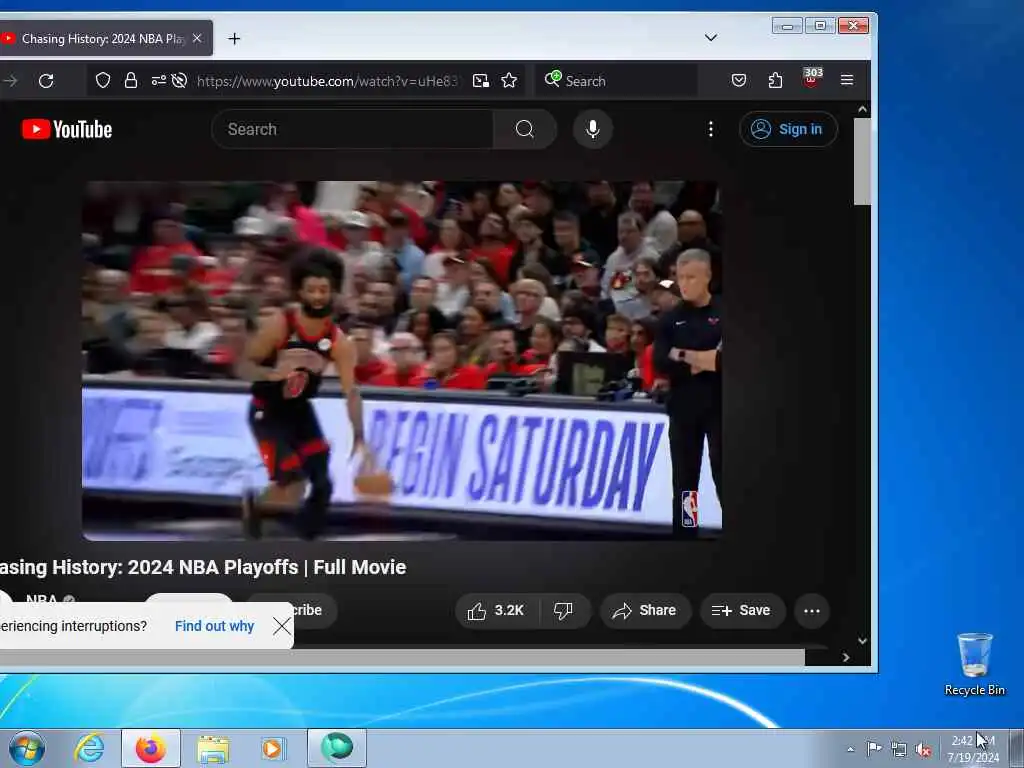Save to Pocket icon in toolbar
Image resolution: width=1024 pixels, height=768 pixels.
pyautogui.click(x=739, y=80)
